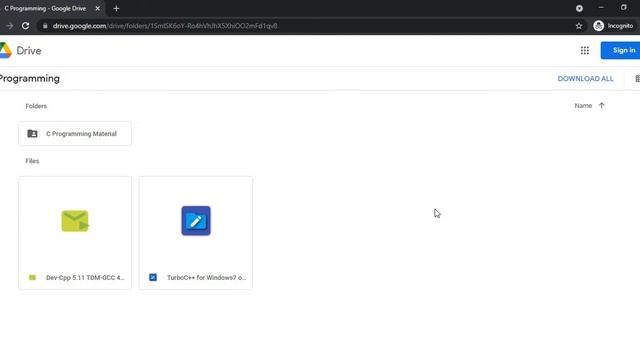Close the C Programming Google Drive tab
640x360 pixels.
[x=98, y=8]
